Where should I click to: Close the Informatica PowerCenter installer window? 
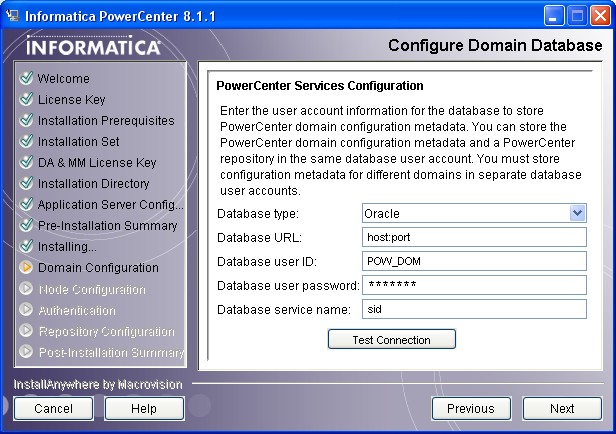pos(600,16)
